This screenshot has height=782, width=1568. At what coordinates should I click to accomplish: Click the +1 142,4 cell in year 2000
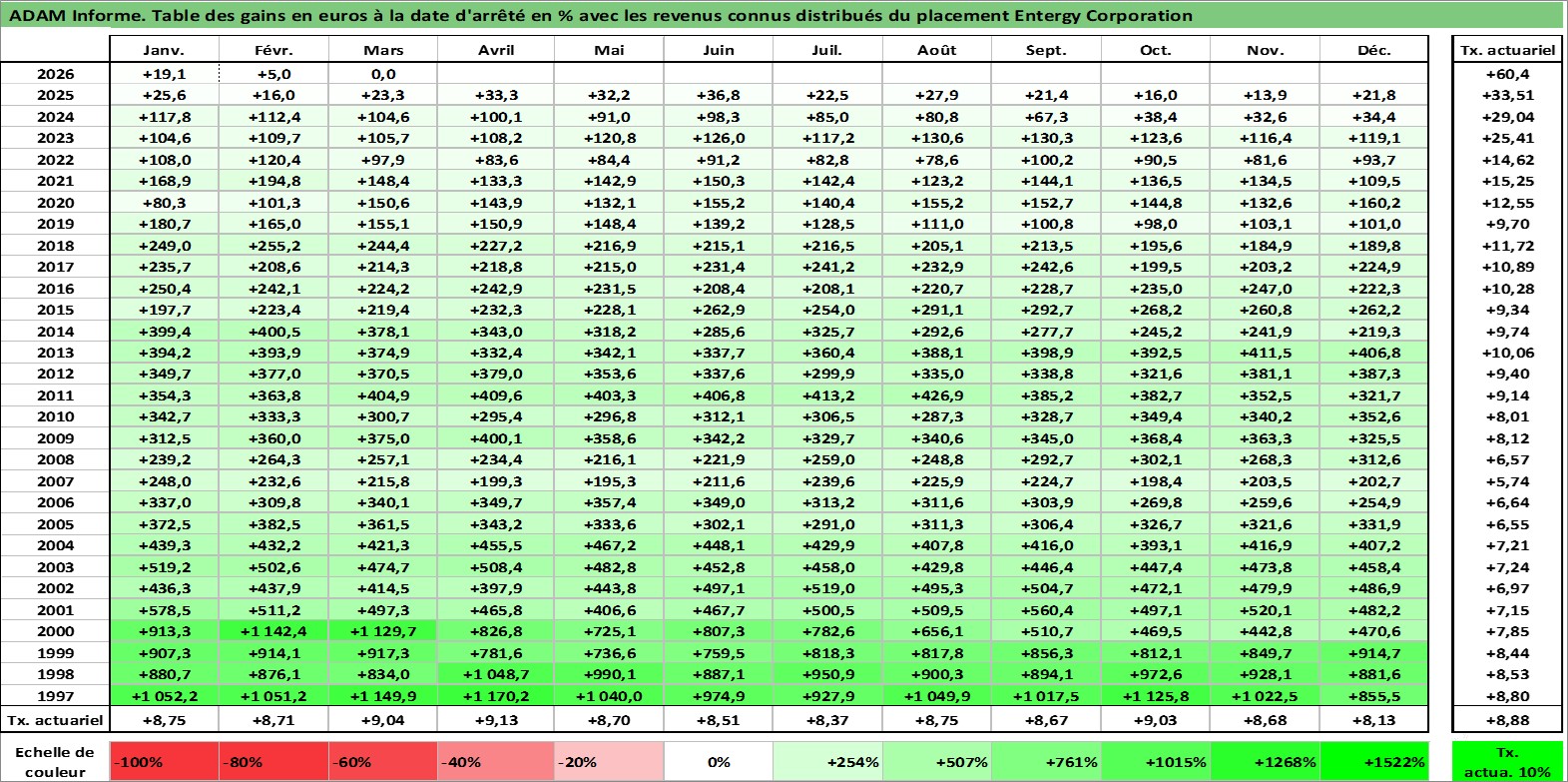(273, 631)
